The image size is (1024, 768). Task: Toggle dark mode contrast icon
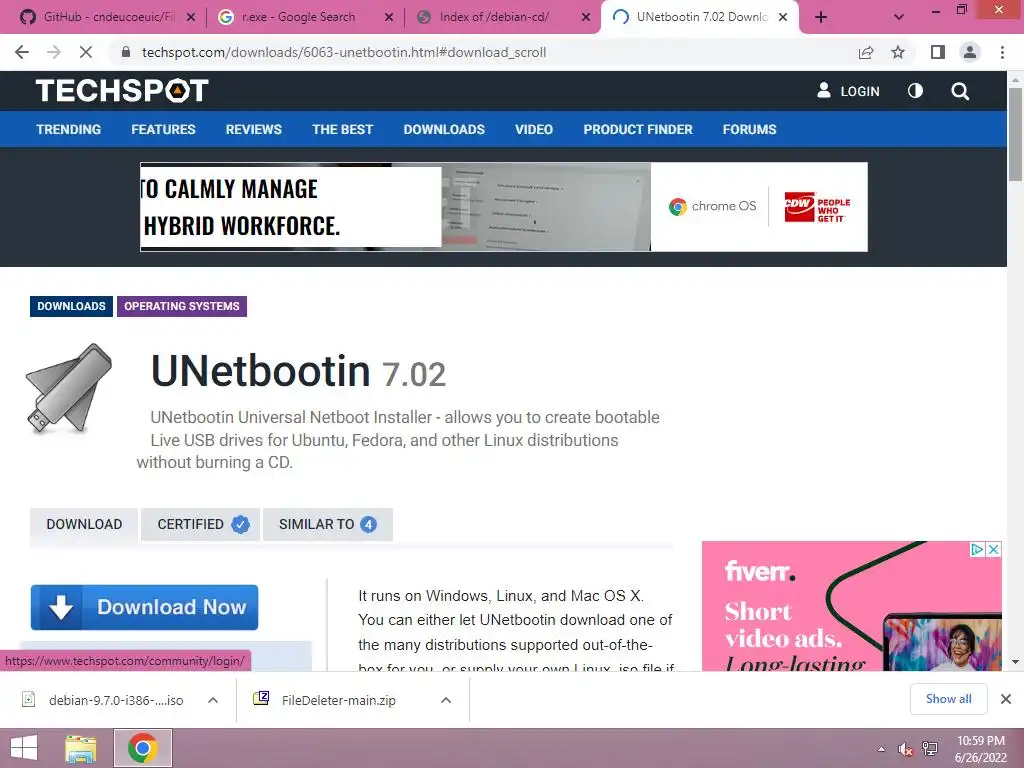point(915,91)
